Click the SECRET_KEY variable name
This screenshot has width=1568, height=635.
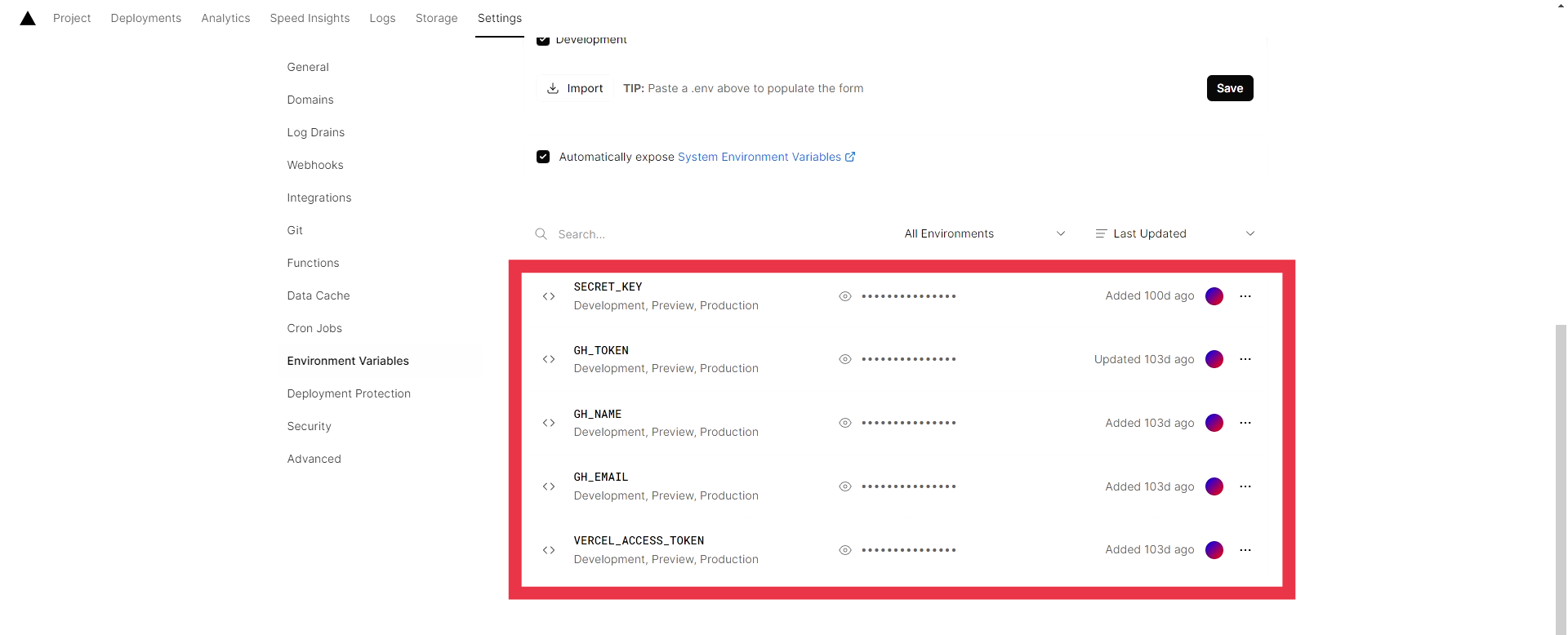608,286
